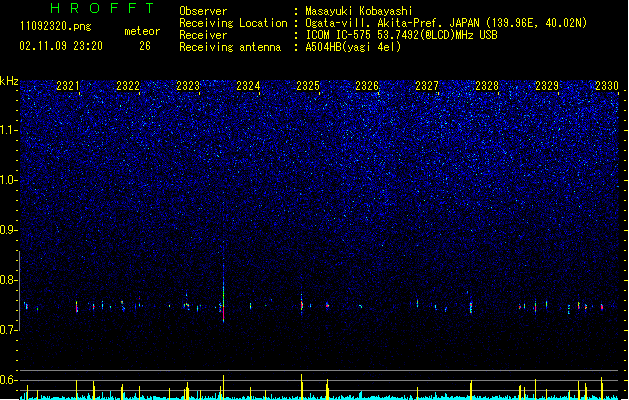Select the filename 11092320.png

pos(56,26)
